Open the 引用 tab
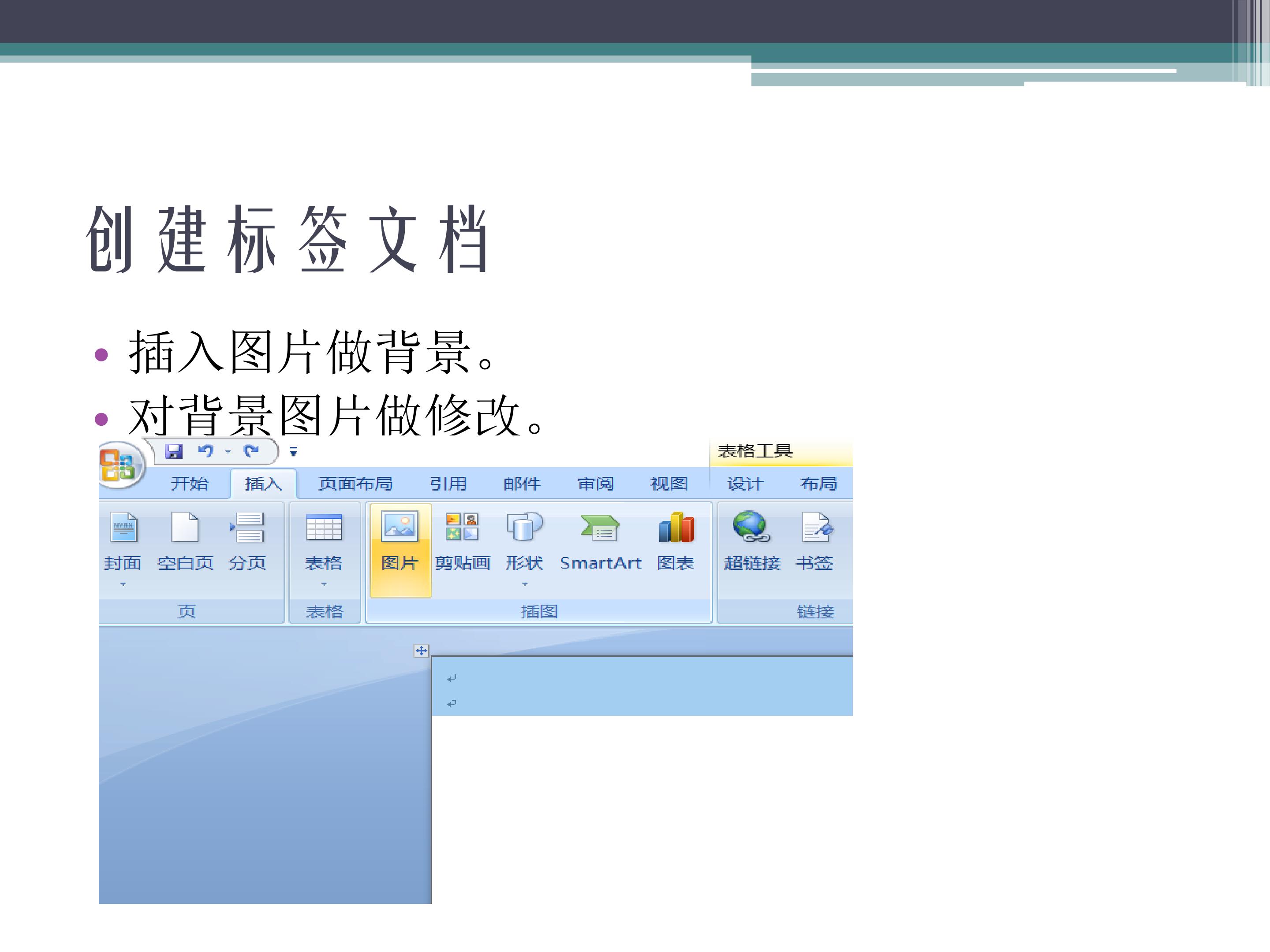The width and height of the screenshot is (1270, 952). [x=448, y=484]
